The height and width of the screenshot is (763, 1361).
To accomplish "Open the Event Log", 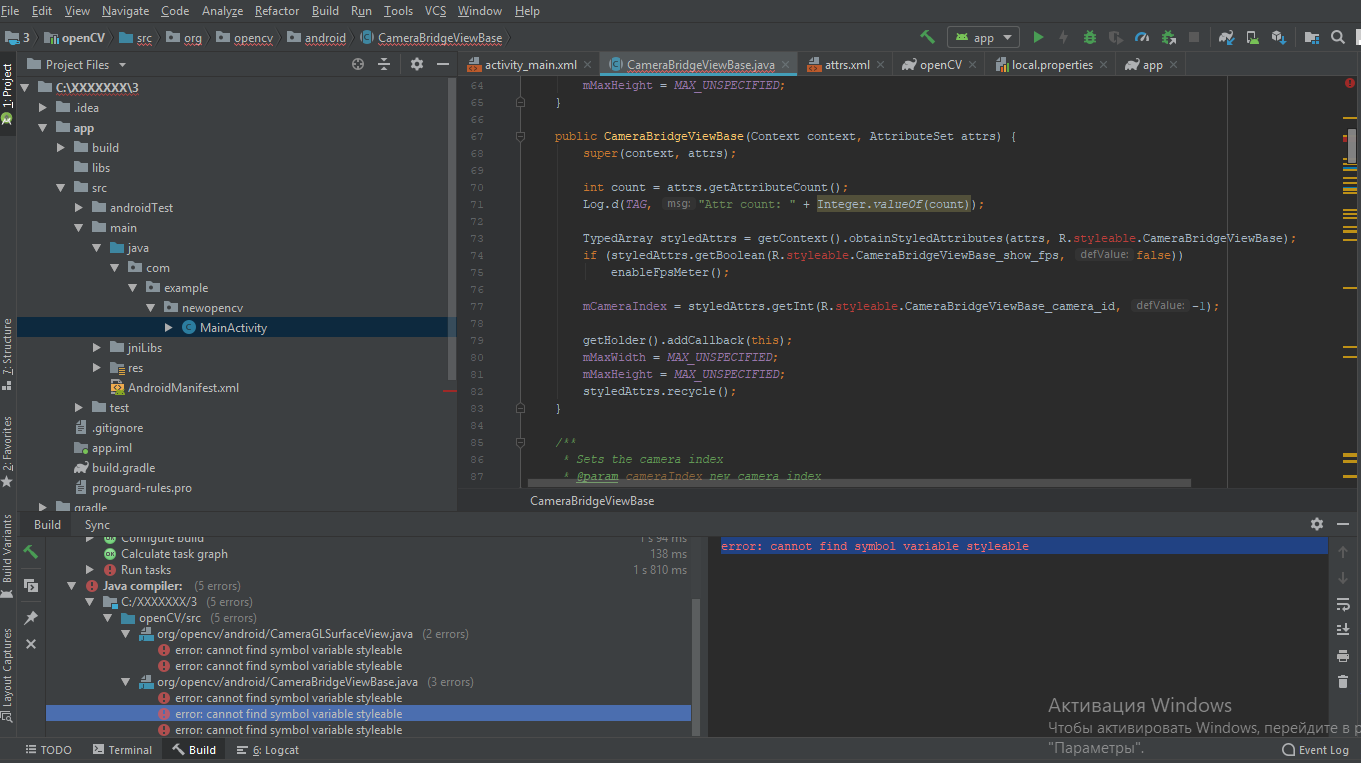I will pyautogui.click(x=1315, y=750).
